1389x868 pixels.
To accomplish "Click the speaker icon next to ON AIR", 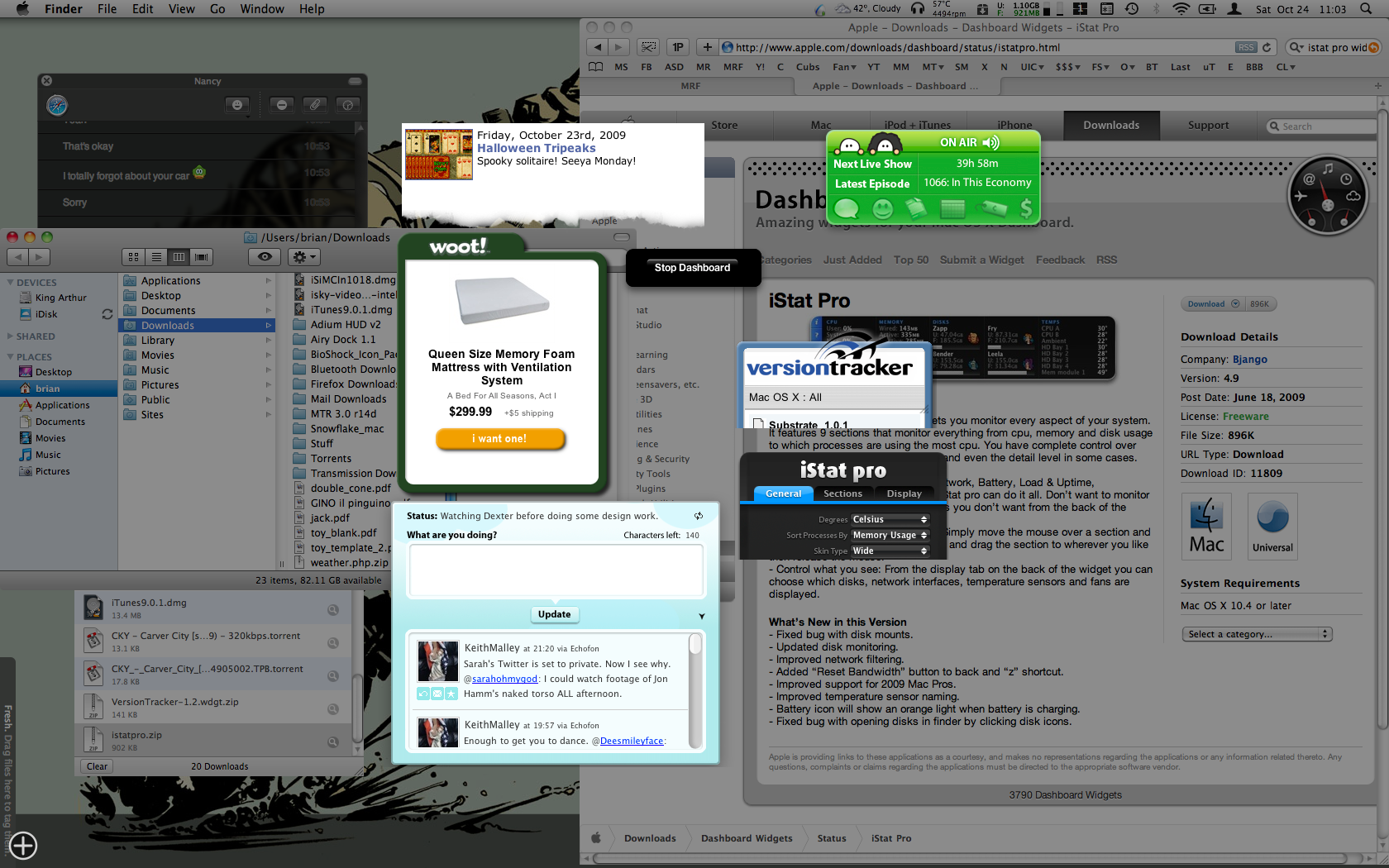I will (x=990, y=142).
